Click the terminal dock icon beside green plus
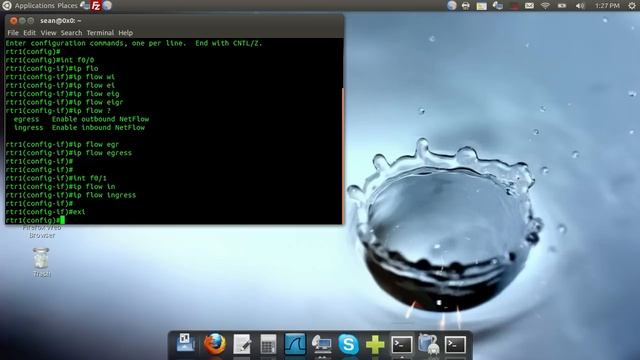Image resolution: width=640 pixels, height=360 pixels. (x=402, y=344)
